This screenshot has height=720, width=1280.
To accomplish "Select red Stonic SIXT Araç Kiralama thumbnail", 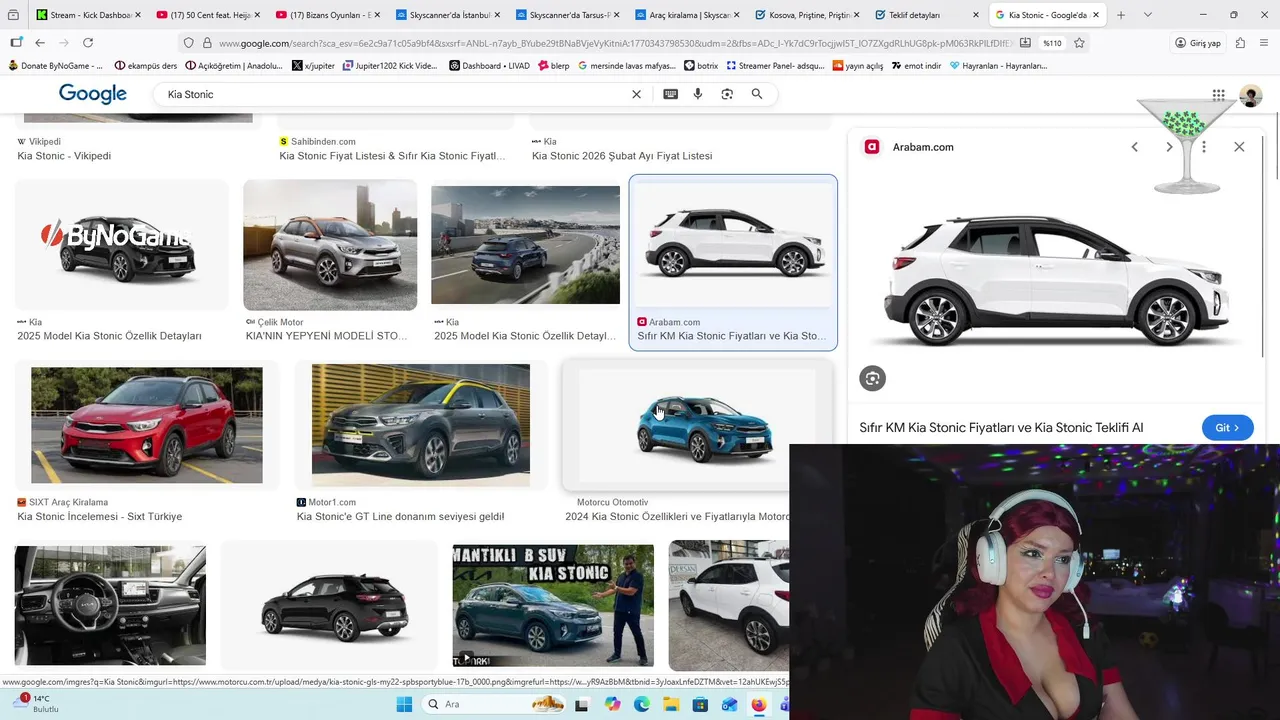I will point(147,425).
